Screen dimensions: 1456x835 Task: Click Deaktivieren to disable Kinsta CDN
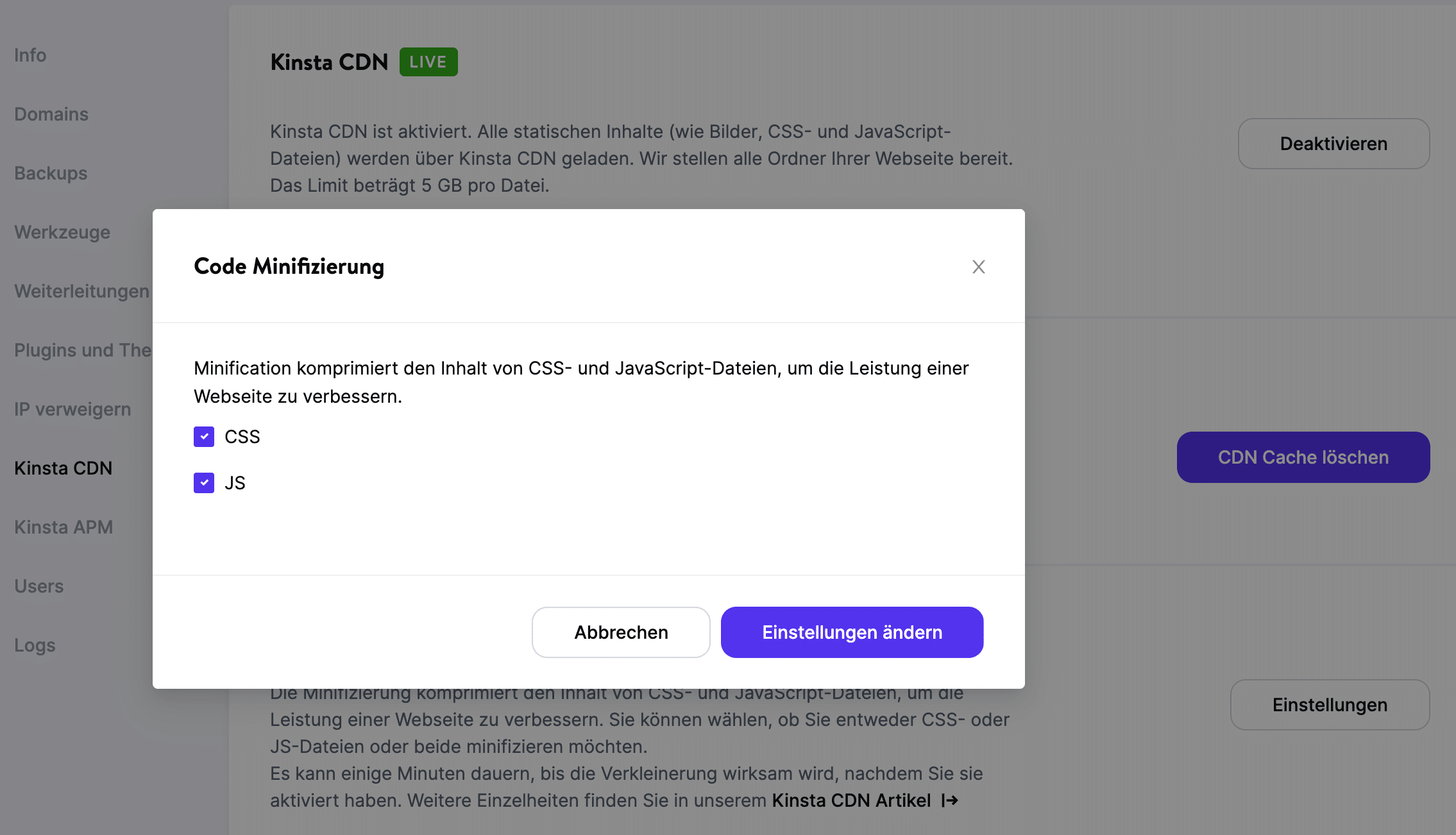click(x=1333, y=144)
